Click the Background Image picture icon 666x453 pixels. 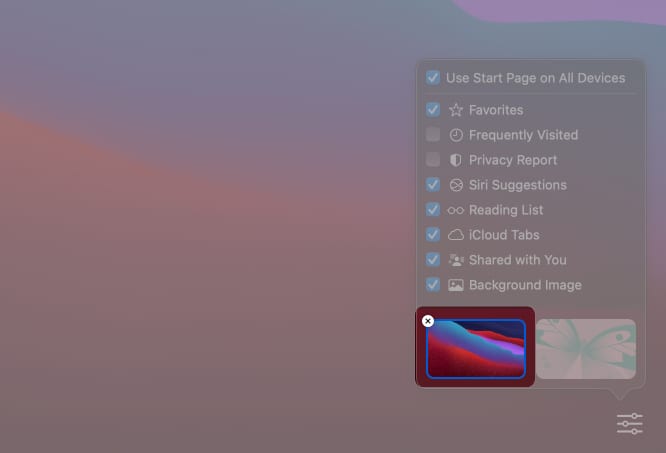[x=456, y=285]
